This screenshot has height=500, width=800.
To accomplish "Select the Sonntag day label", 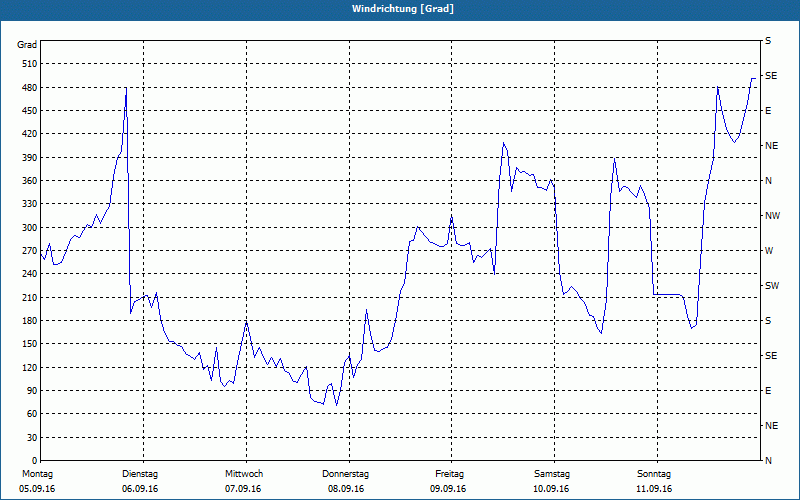I will pos(654,474).
